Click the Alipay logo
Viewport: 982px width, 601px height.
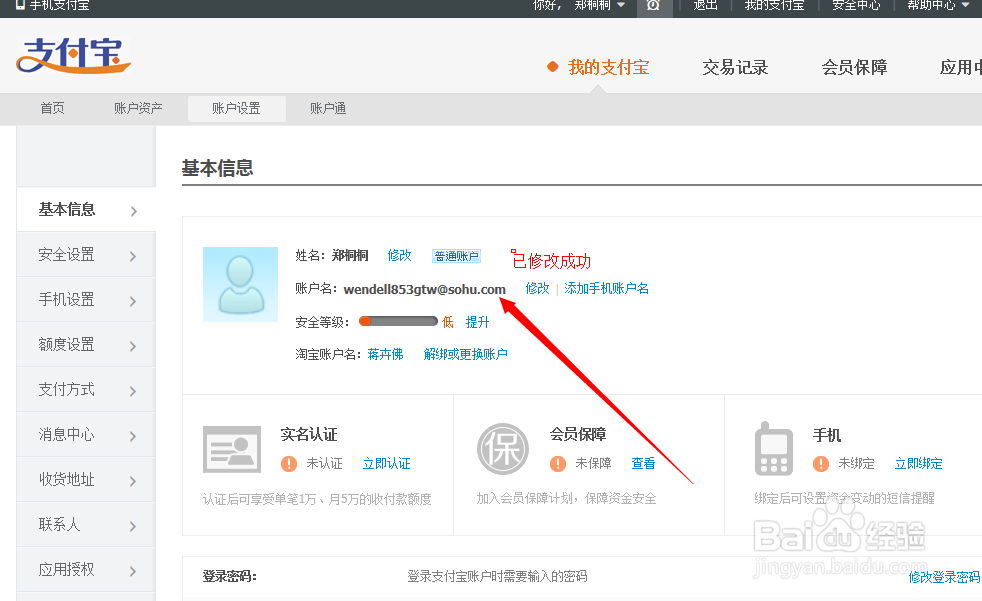73,55
